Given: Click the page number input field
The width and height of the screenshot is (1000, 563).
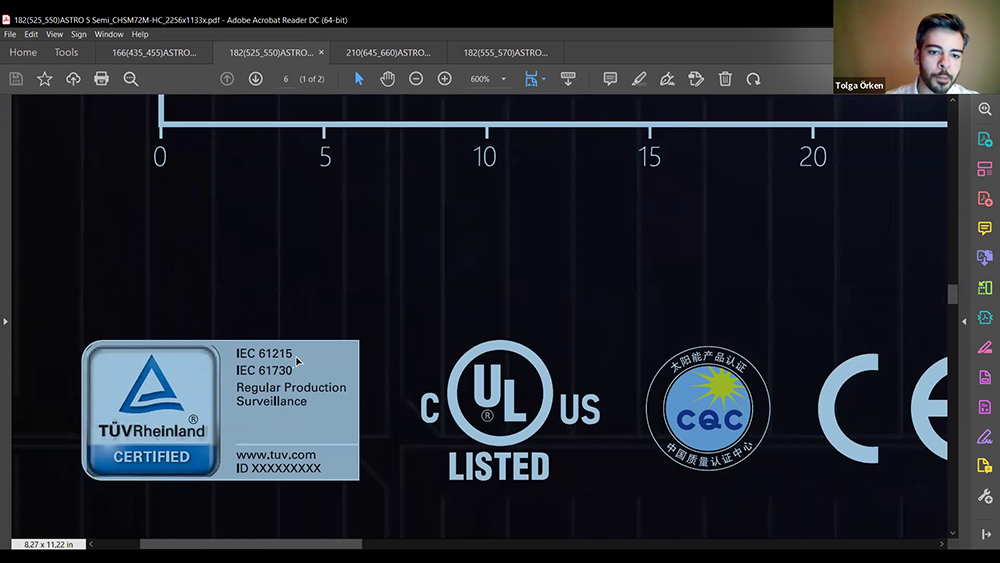Looking at the screenshot, I should 286,79.
